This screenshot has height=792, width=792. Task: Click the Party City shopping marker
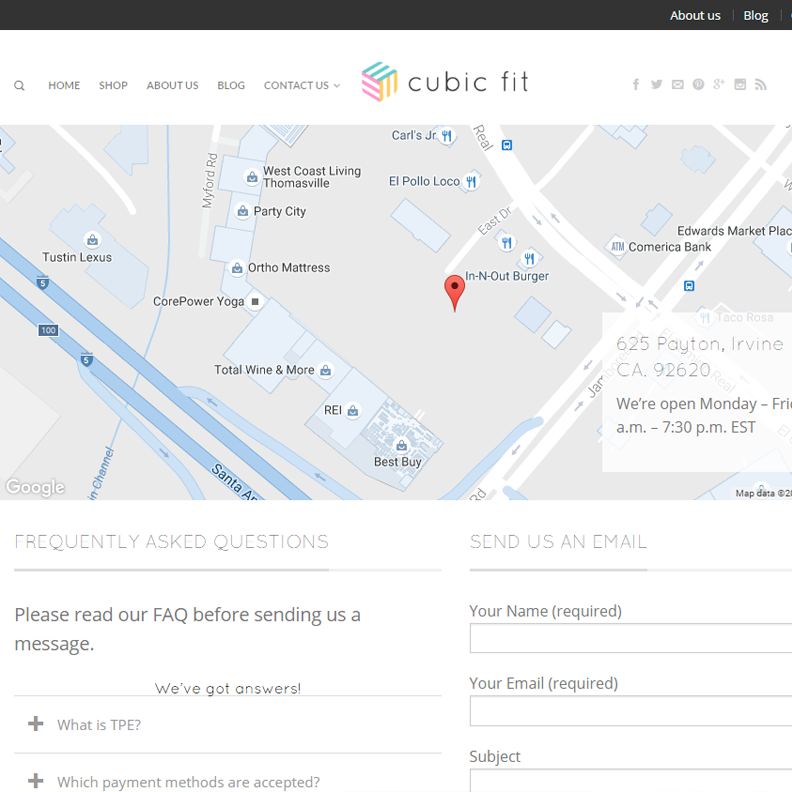243,211
